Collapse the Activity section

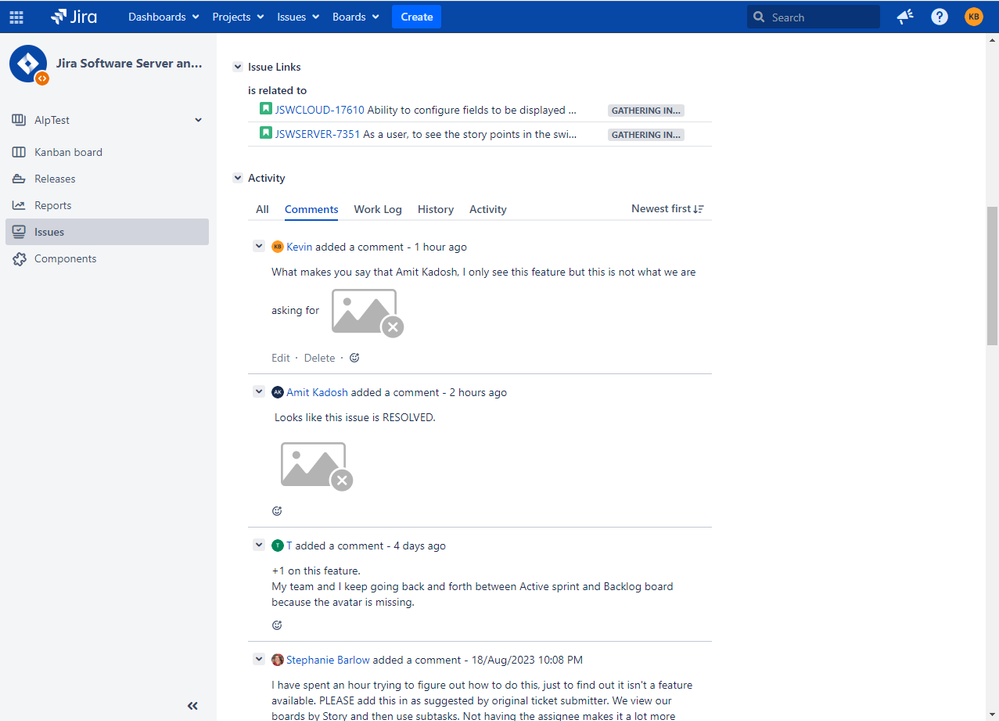pyautogui.click(x=238, y=178)
